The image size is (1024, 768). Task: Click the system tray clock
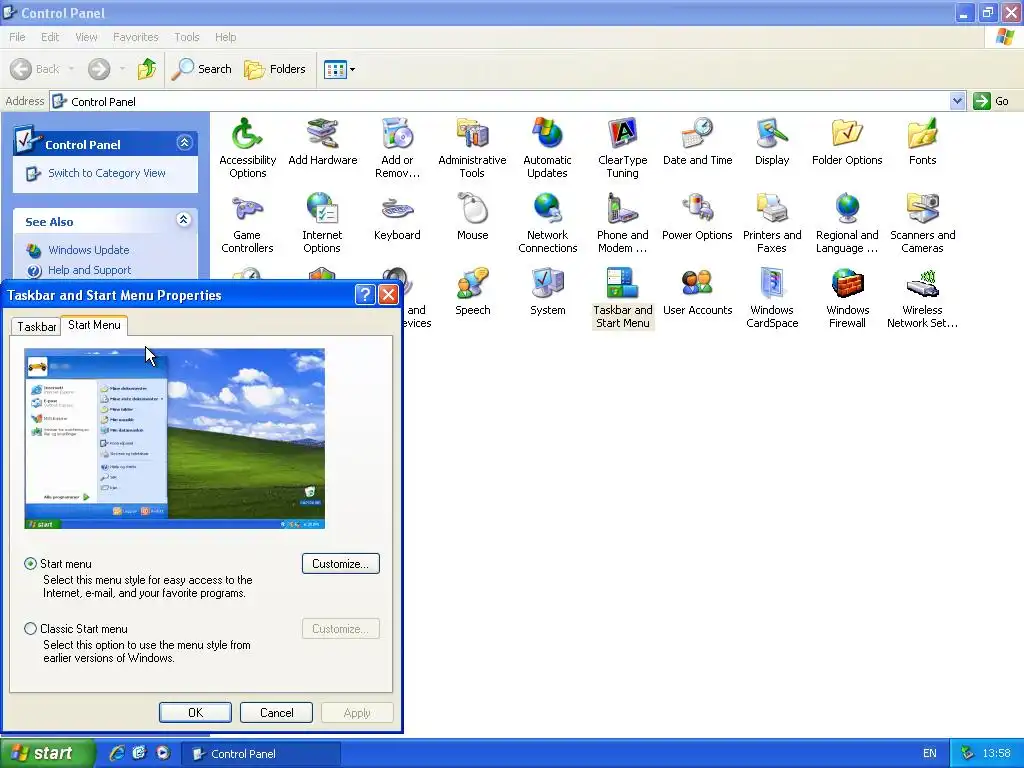point(997,754)
